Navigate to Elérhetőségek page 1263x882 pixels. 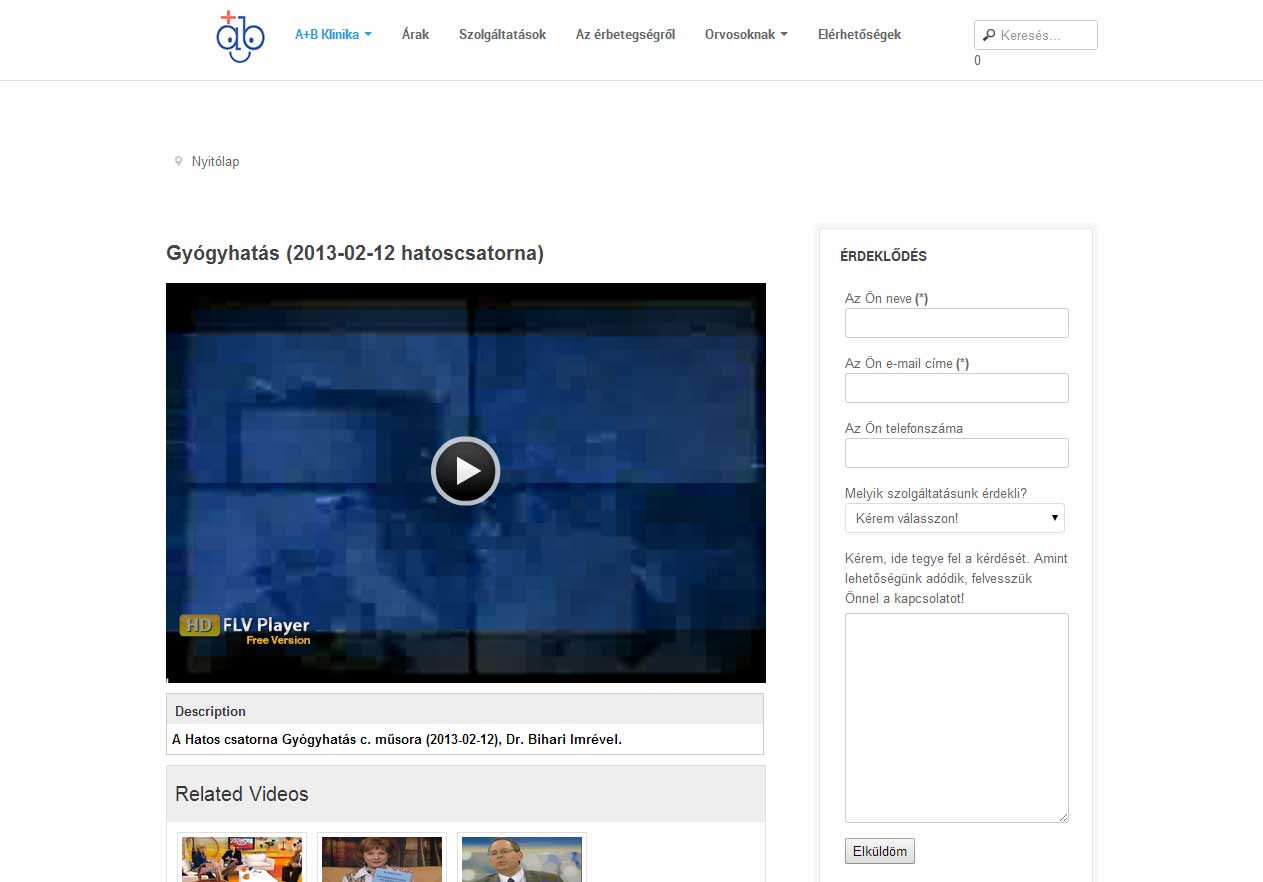coord(859,35)
